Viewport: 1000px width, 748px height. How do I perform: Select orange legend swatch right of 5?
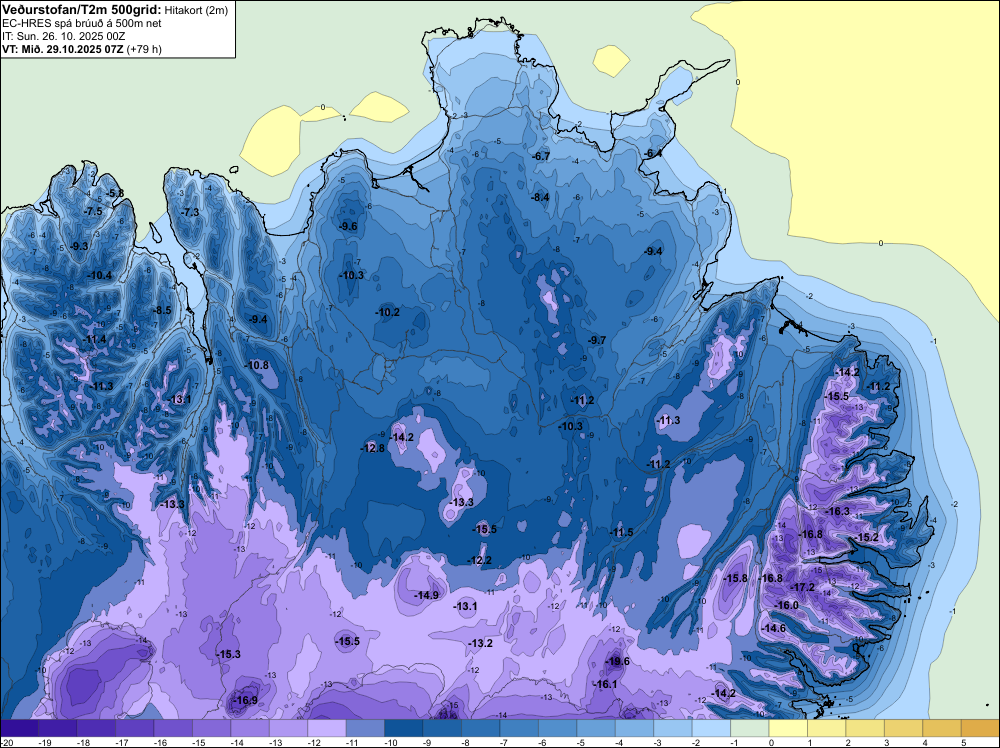(980, 728)
